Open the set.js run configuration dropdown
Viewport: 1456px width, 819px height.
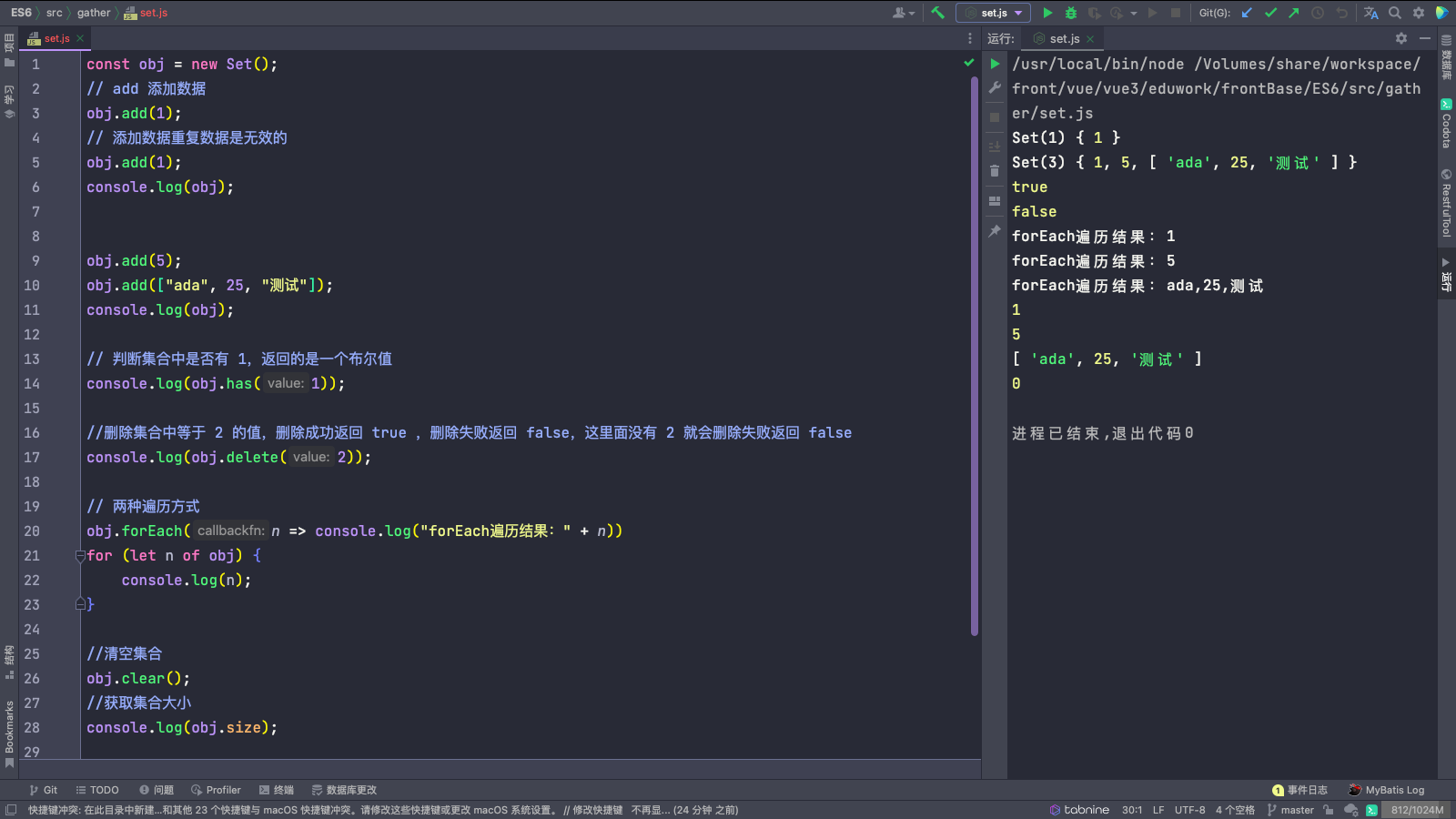(994, 13)
